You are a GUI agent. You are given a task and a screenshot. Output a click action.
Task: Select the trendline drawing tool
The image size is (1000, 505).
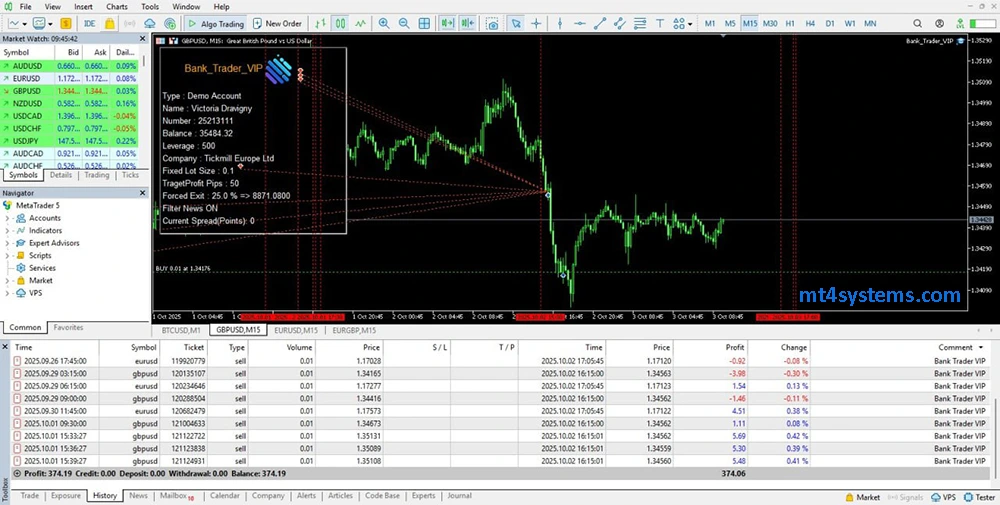point(600,24)
